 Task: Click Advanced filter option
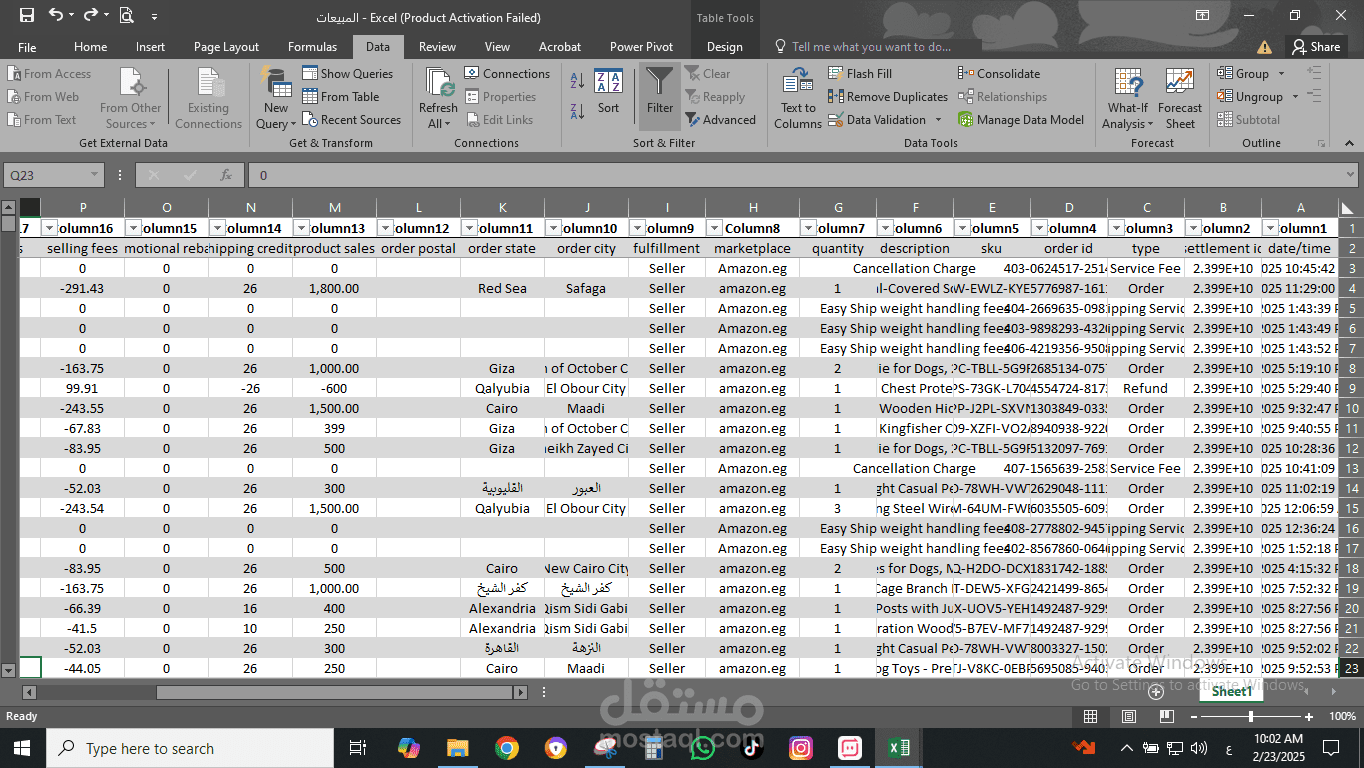pos(721,120)
